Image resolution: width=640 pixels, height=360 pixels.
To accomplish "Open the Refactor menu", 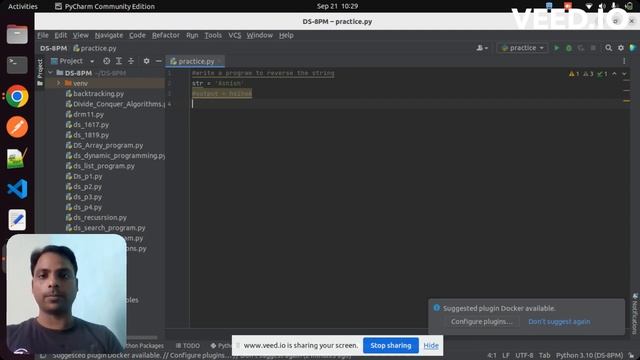I will point(165,36).
